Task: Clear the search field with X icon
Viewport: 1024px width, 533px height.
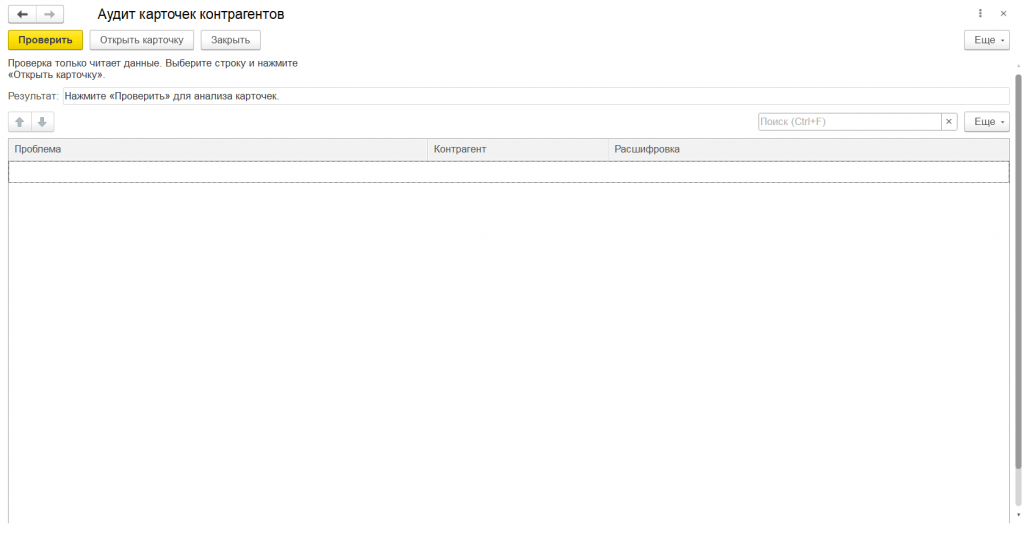Action: (x=949, y=121)
